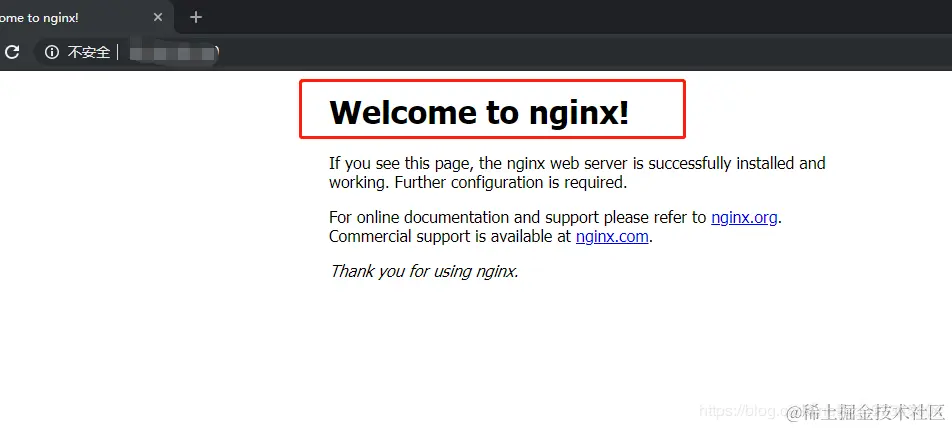
Task: Close the 'Welcome to nginx!' tab
Action: coord(158,18)
